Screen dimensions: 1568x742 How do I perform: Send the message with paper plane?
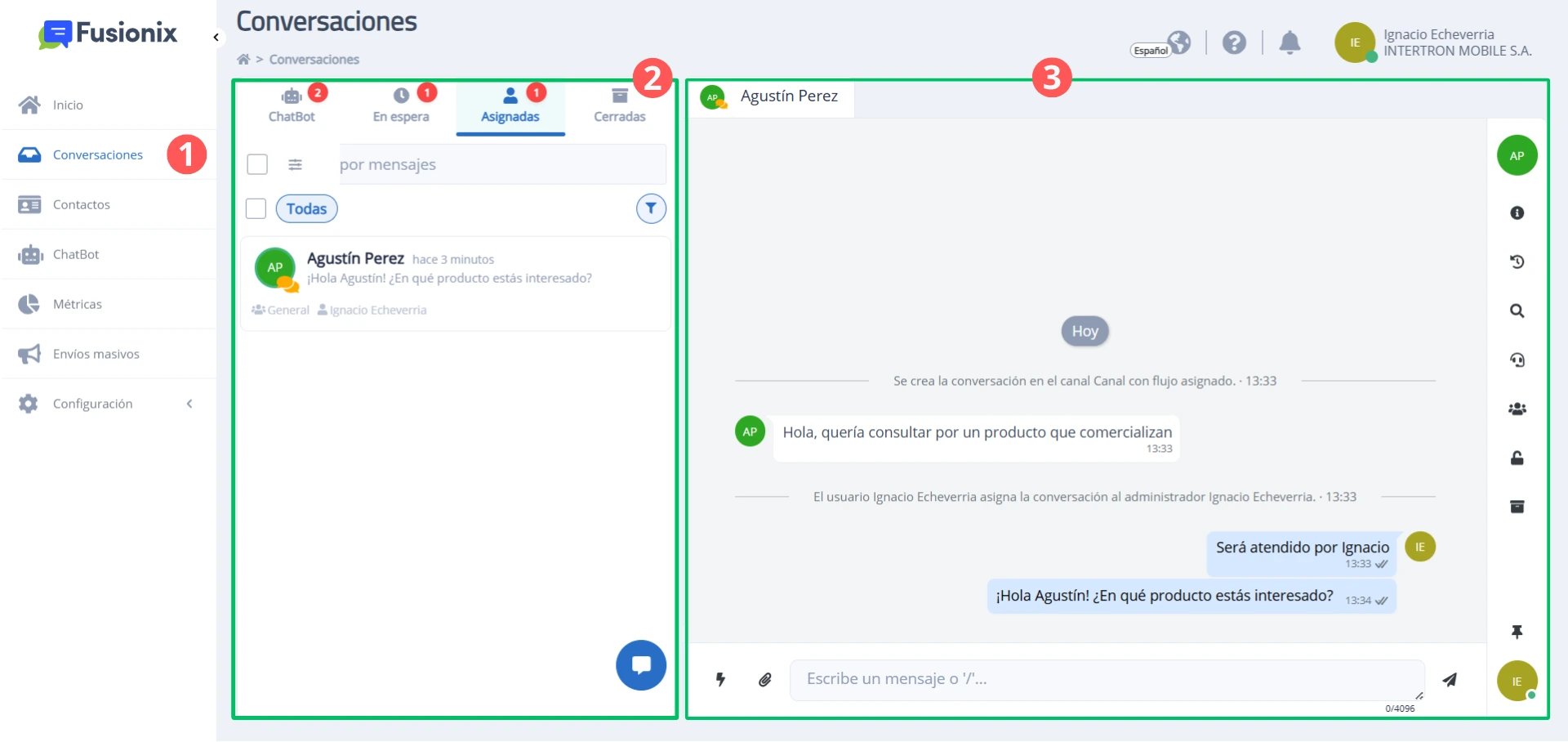coord(1450,679)
